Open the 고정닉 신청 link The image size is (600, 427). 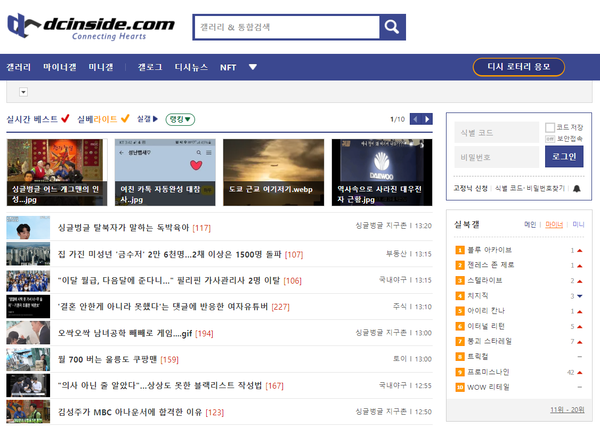pos(470,188)
